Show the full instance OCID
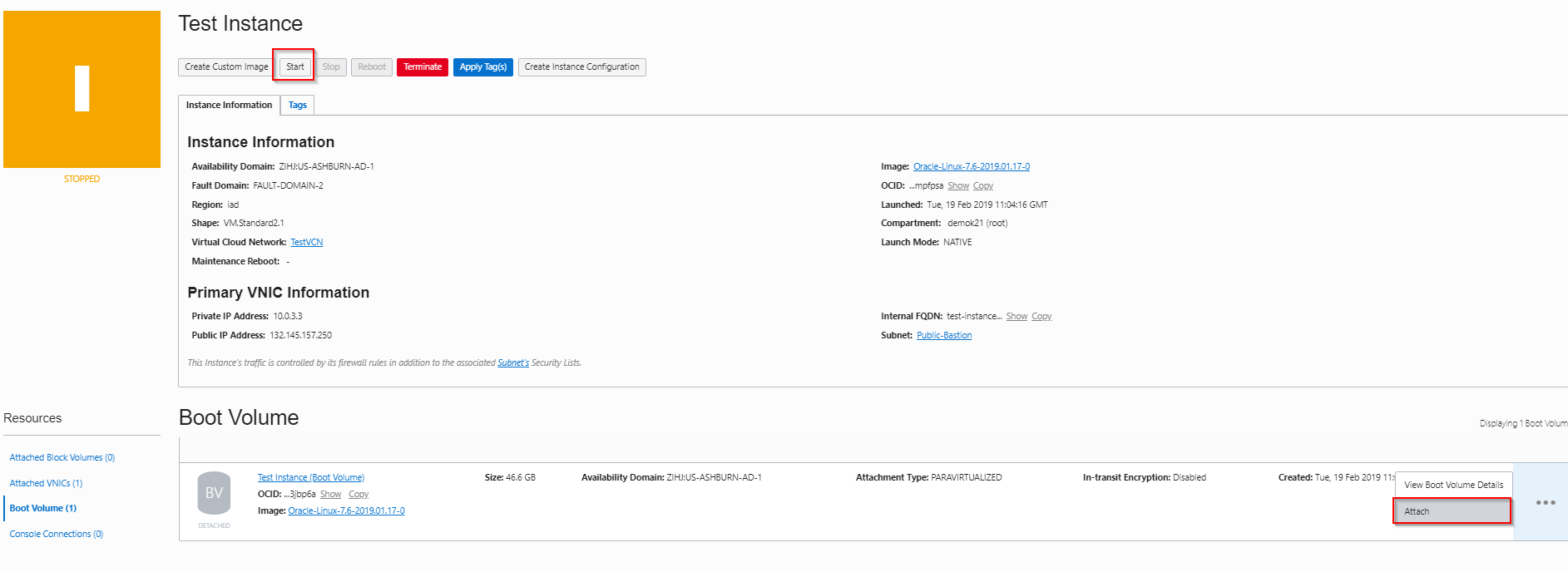Screen dimensions: 1568x572 tap(957, 186)
